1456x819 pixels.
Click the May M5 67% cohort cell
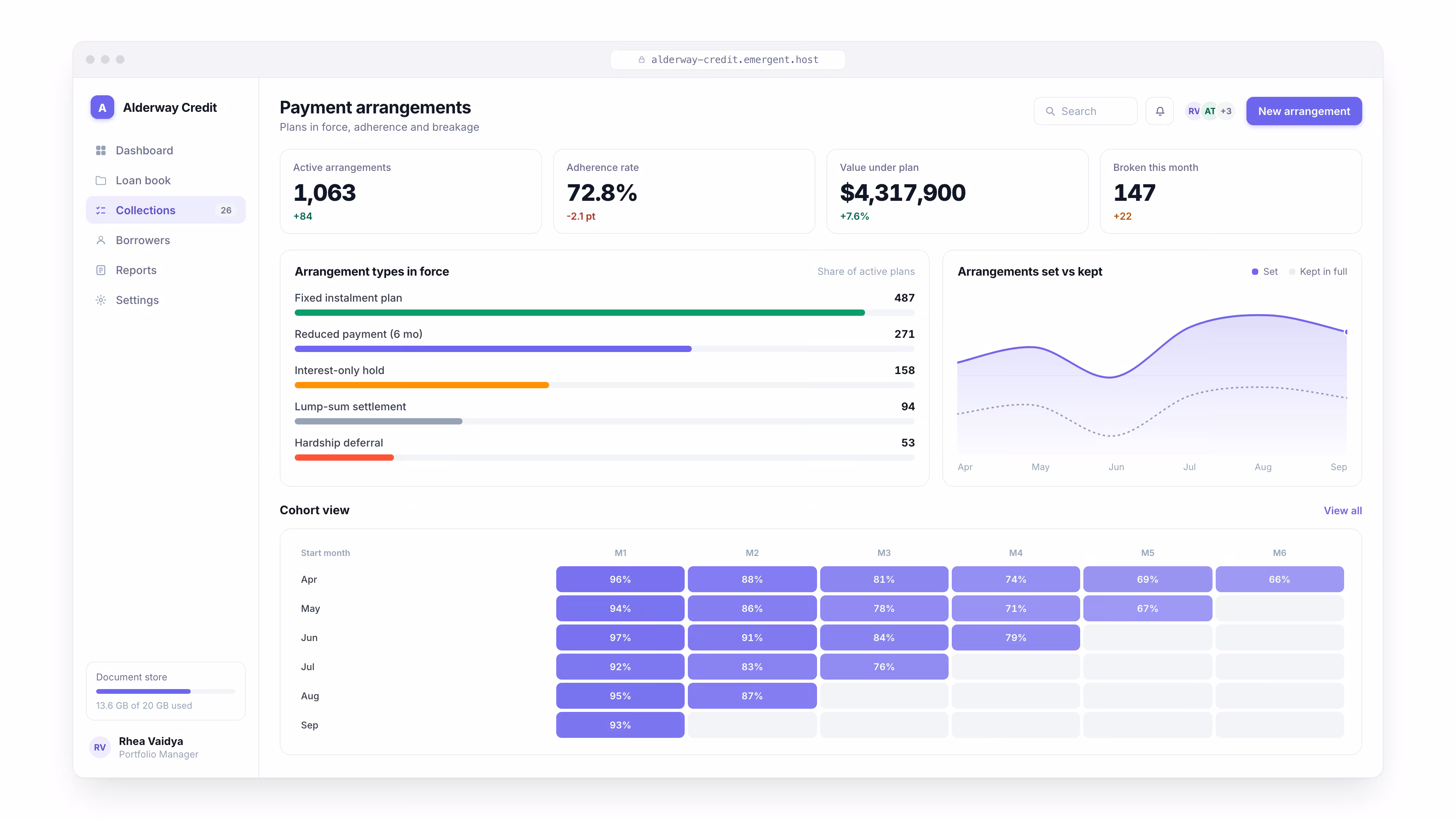[1148, 608]
